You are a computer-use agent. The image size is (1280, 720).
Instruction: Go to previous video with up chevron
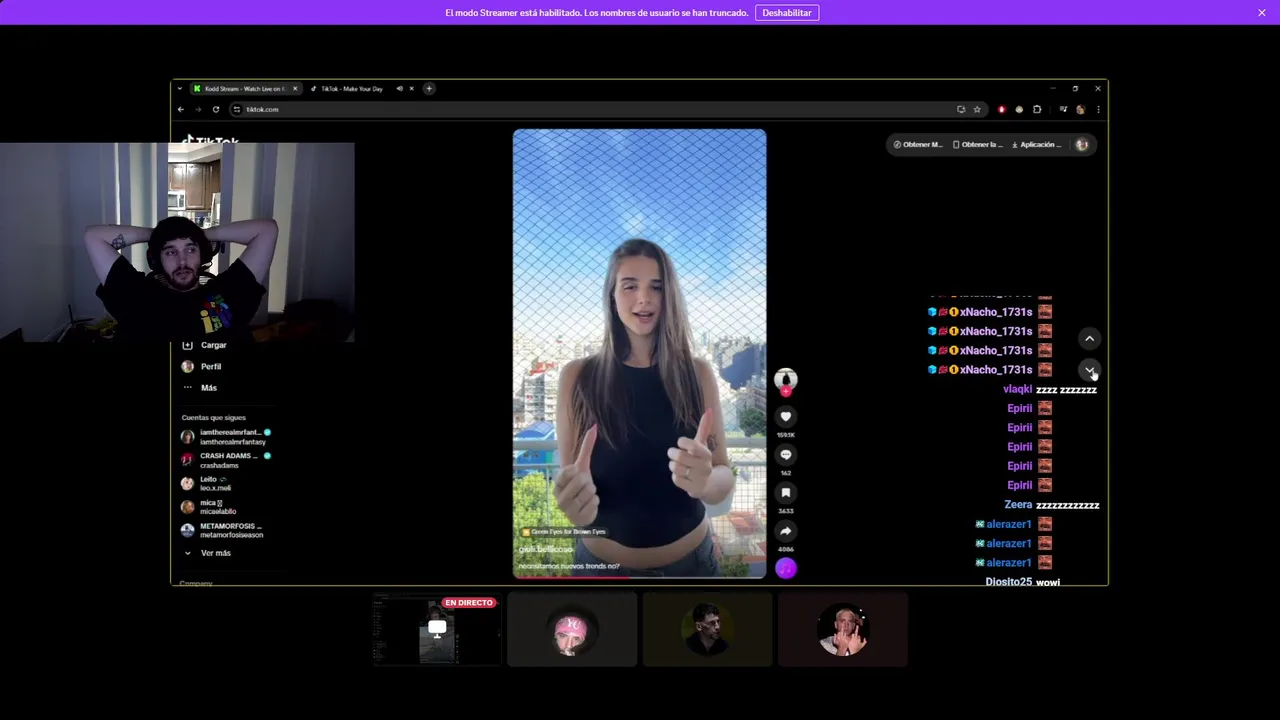point(1090,339)
